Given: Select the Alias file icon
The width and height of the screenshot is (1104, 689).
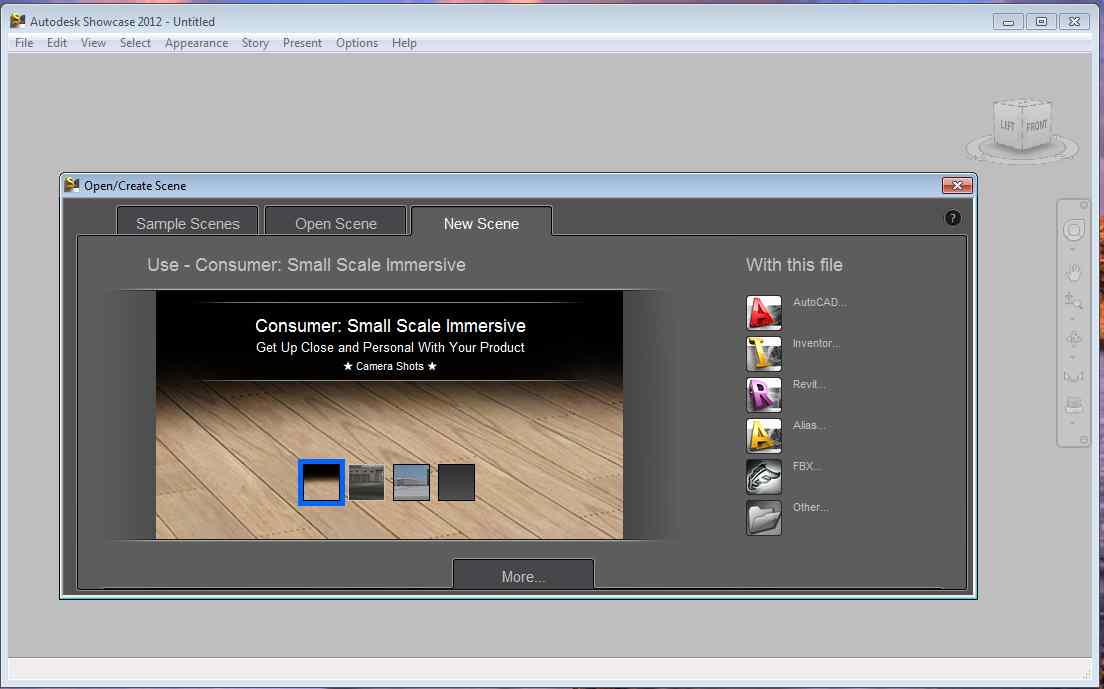Looking at the screenshot, I should coord(764,435).
